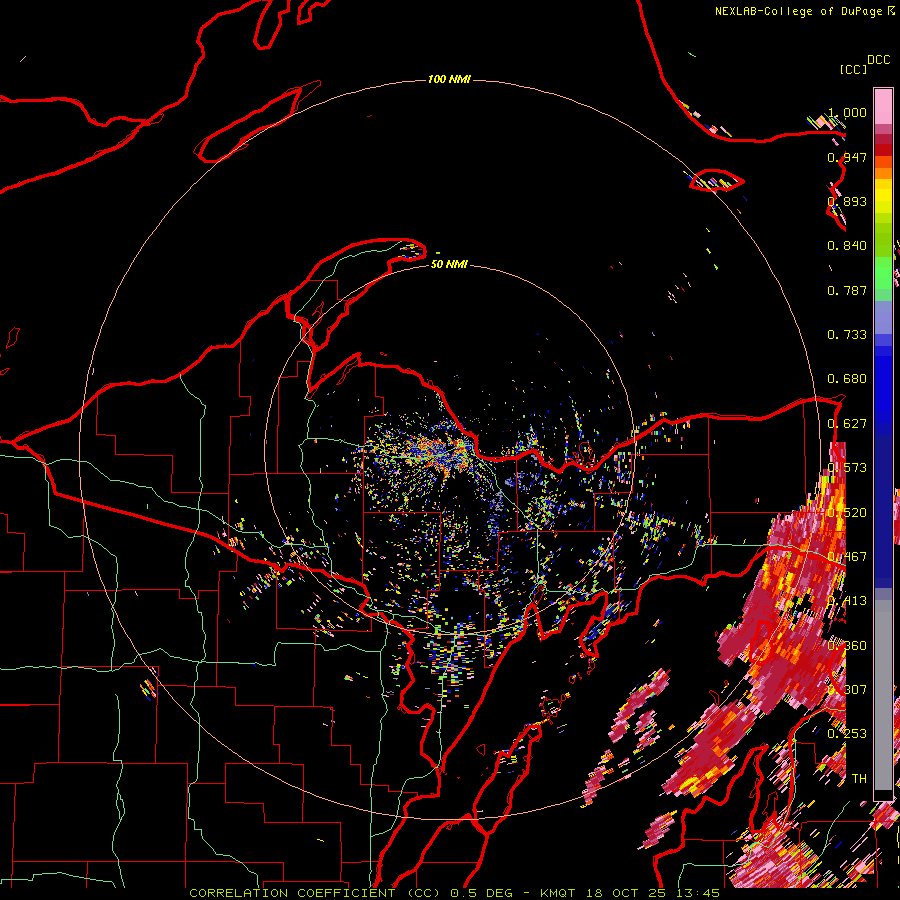Click the dark red segment of the color bar
Screen dimensions: 900x900
coord(883,150)
